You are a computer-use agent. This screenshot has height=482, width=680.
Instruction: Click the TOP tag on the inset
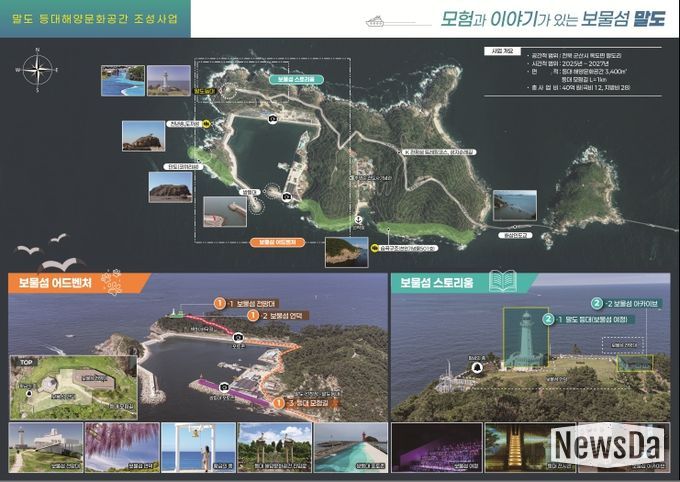point(26,362)
